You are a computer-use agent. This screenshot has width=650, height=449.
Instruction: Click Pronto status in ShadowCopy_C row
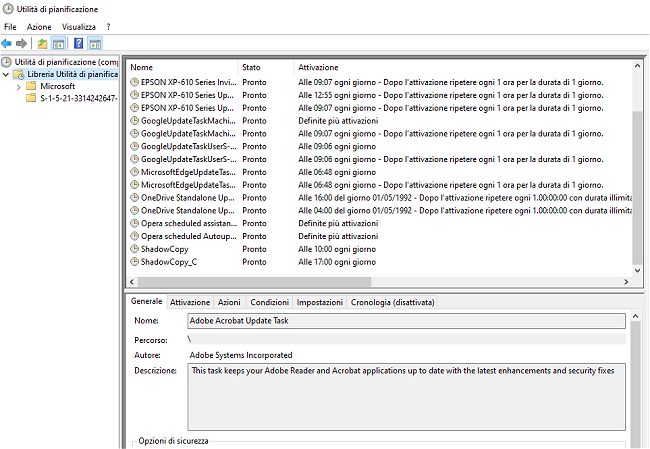point(254,262)
